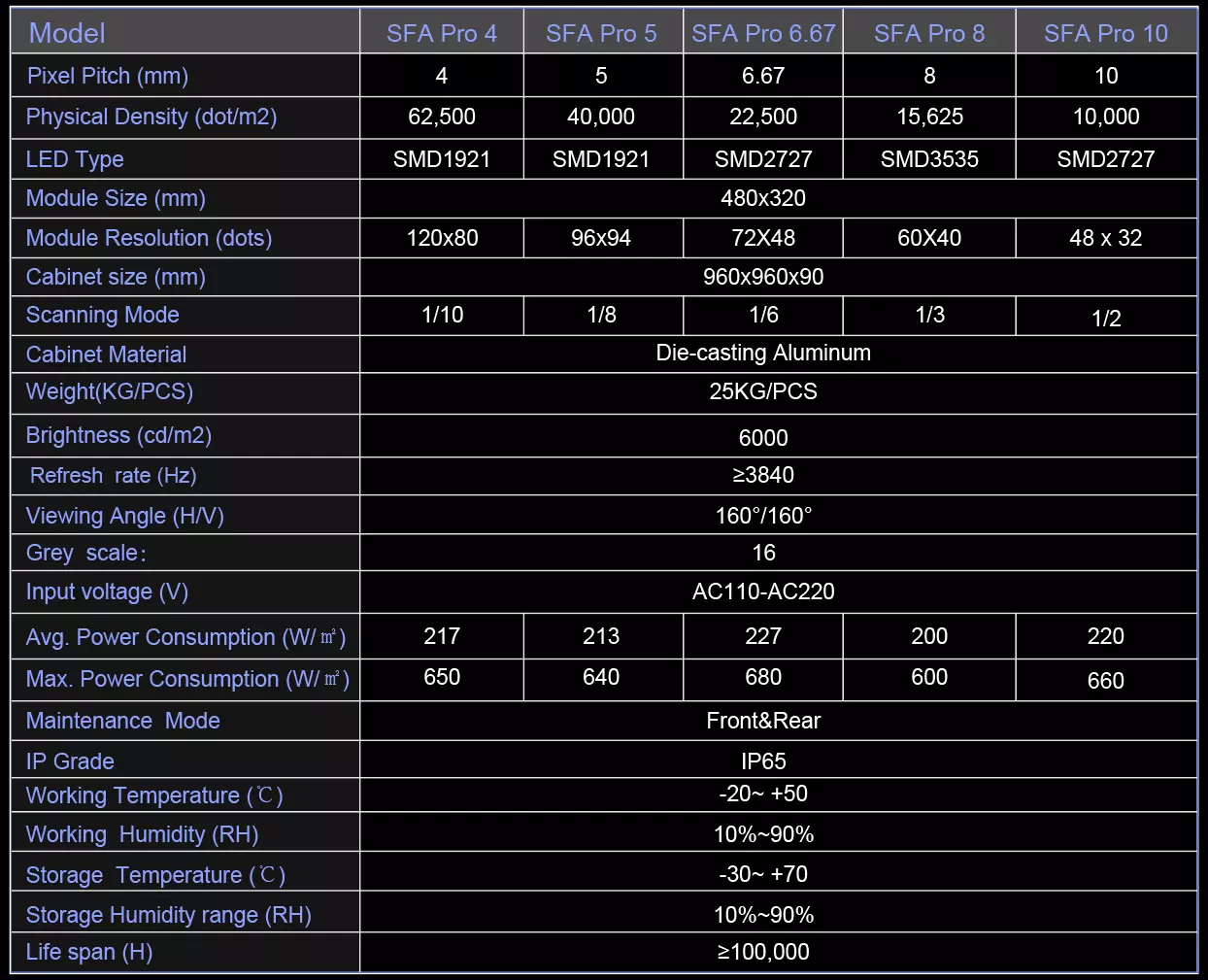
Task: Select the Pixel Pitch (mm) row label
Action: tap(108, 76)
